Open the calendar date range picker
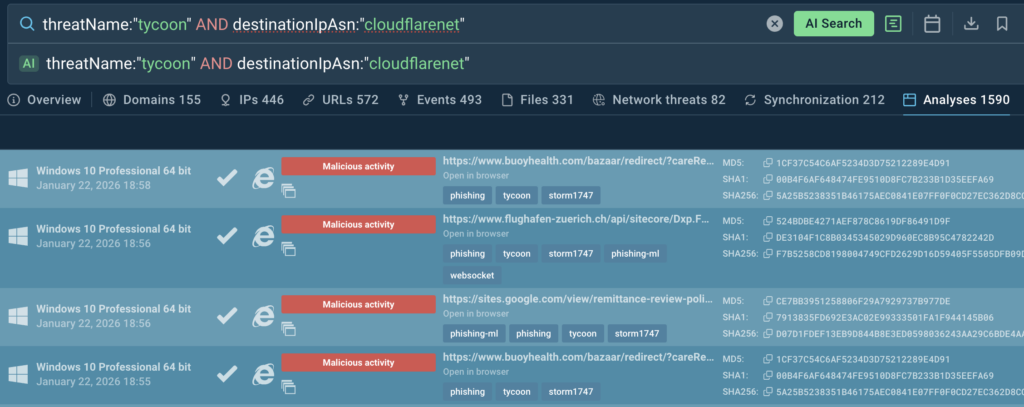1024x407 pixels. [932, 24]
